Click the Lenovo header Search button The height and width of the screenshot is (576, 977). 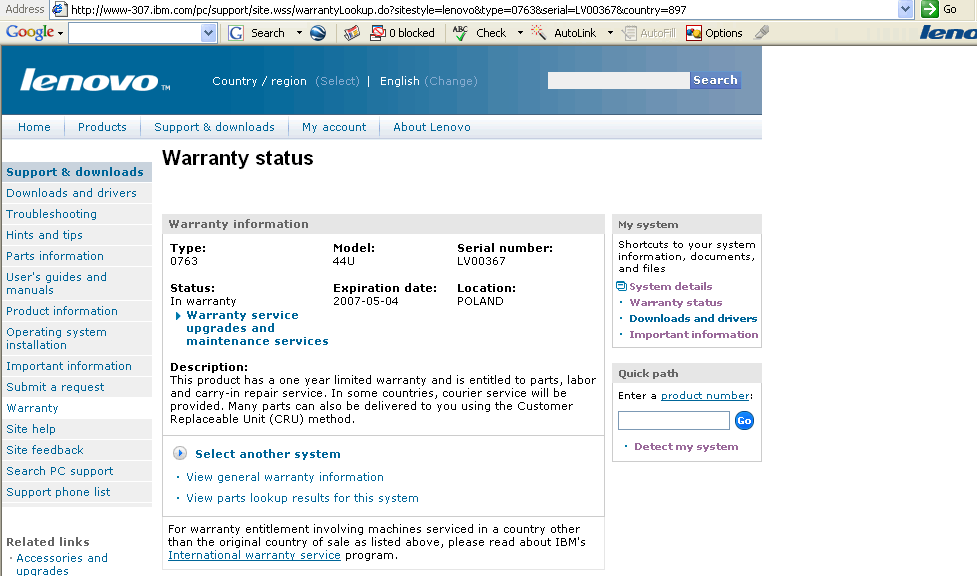(715, 80)
